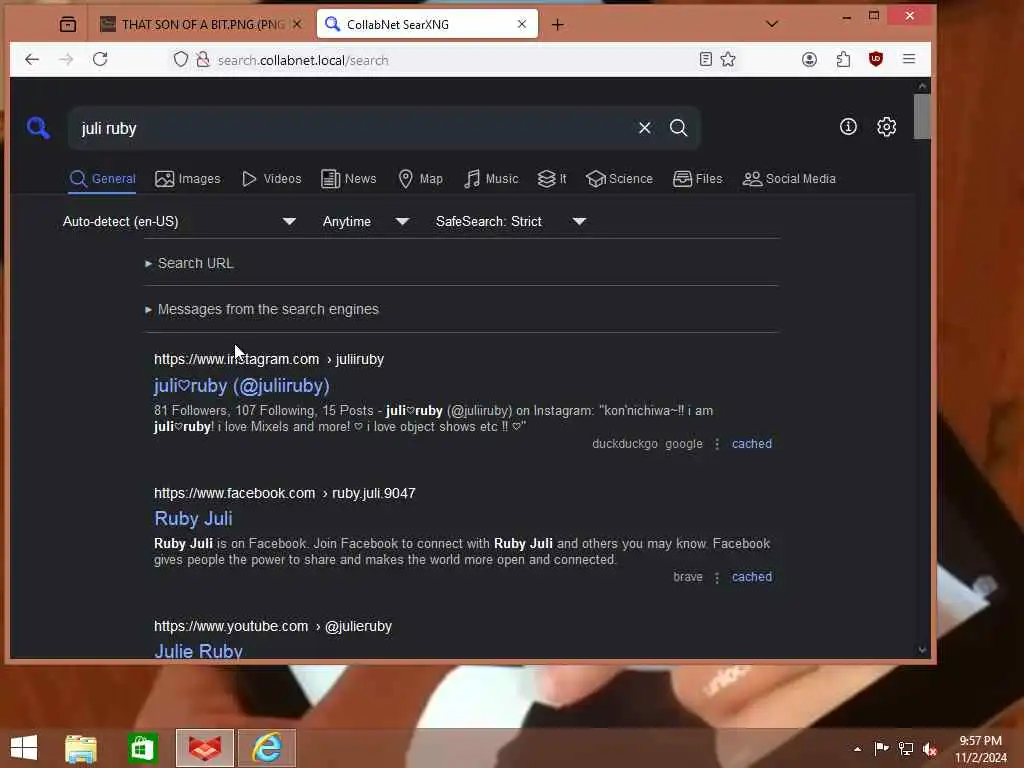Screen dimensions: 1024x768
Task: Click the instagram.com juliiruby URL
Action: coord(269,359)
